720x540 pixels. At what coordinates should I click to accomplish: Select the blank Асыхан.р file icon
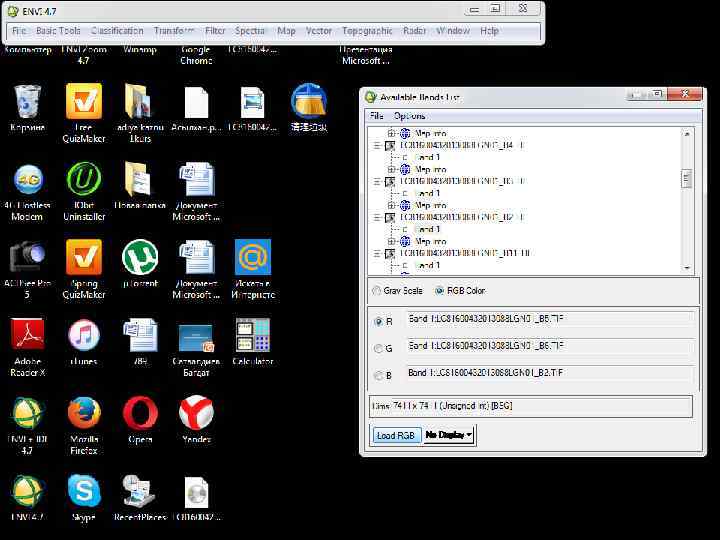tap(196, 103)
